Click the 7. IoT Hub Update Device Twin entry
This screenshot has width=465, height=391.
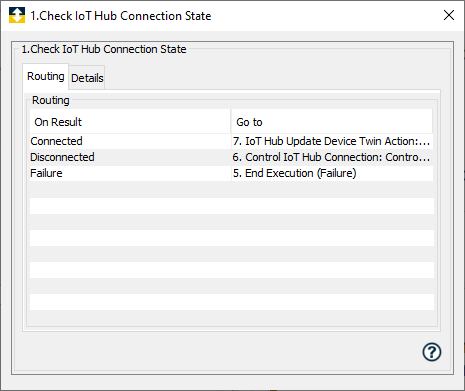click(331, 141)
